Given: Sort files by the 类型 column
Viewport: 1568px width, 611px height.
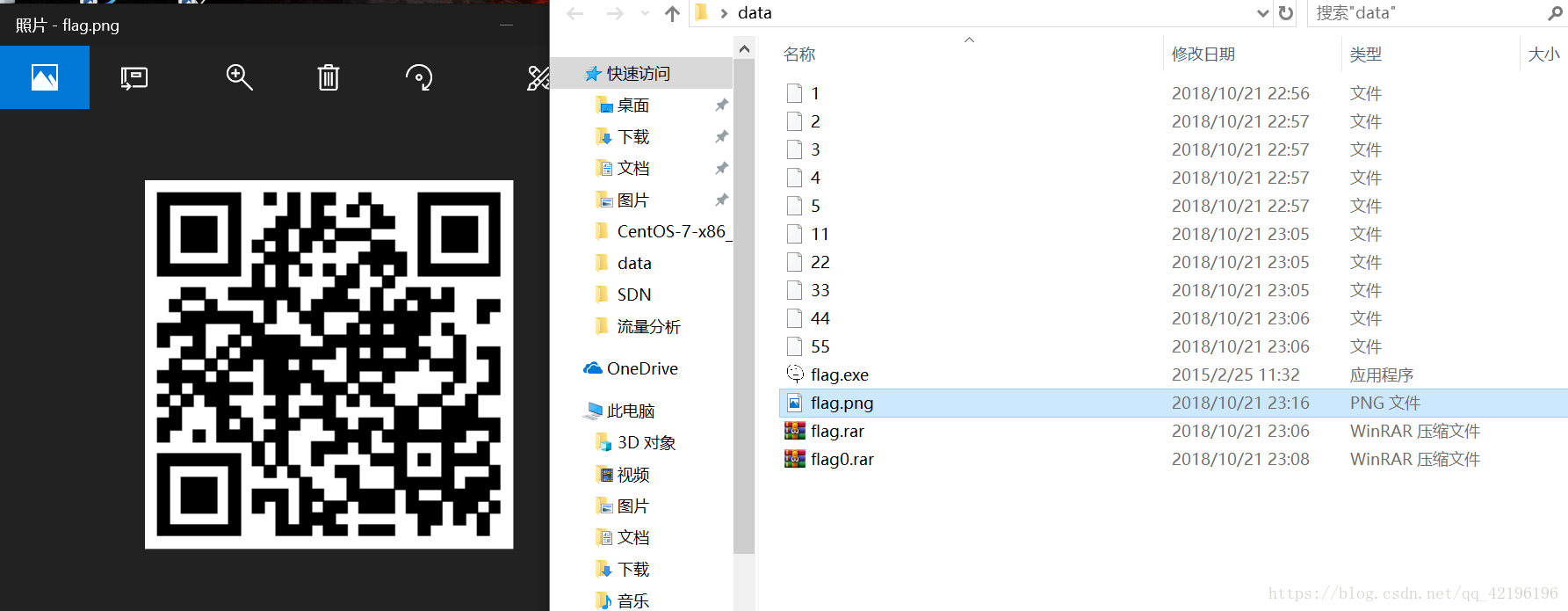Looking at the screenshot, I should (x=1366, y=55).
